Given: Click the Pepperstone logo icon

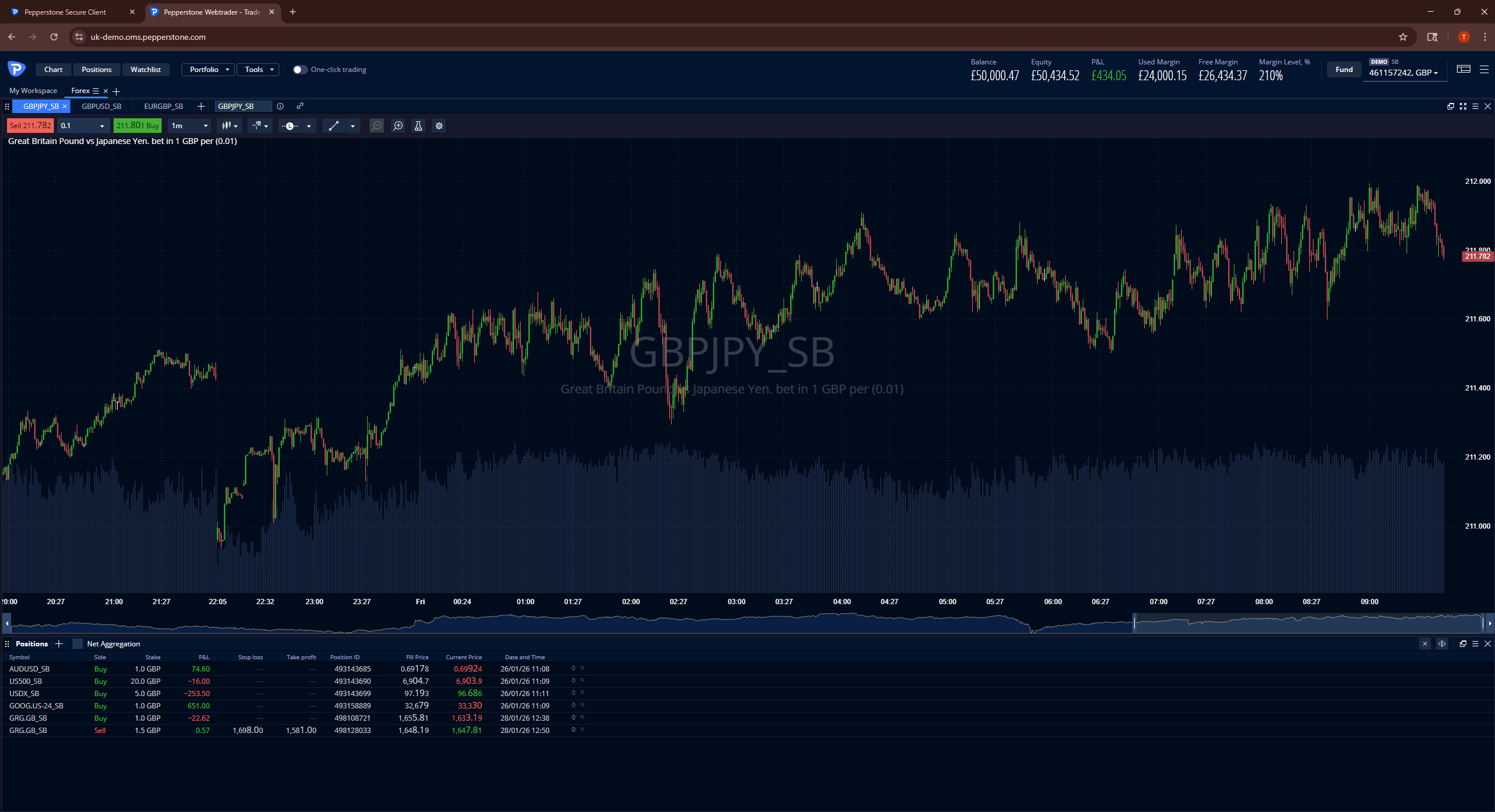Looking at the screenshot, I should (x=16, y=69).
